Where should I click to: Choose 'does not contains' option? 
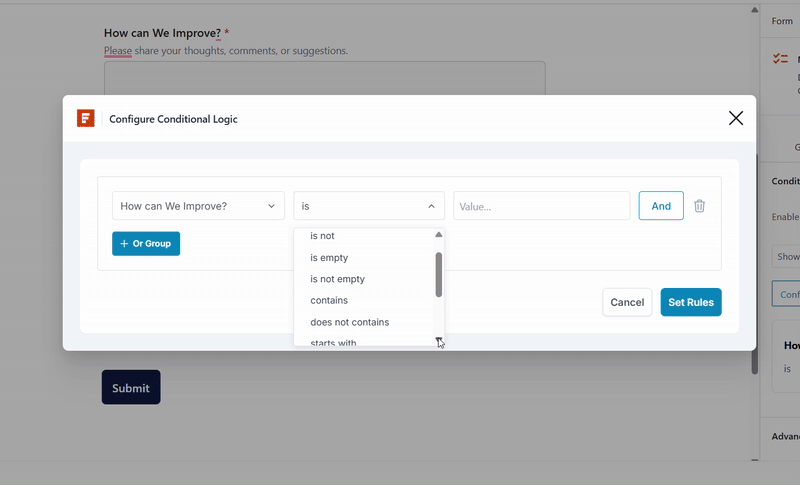[x=349, y=322]
